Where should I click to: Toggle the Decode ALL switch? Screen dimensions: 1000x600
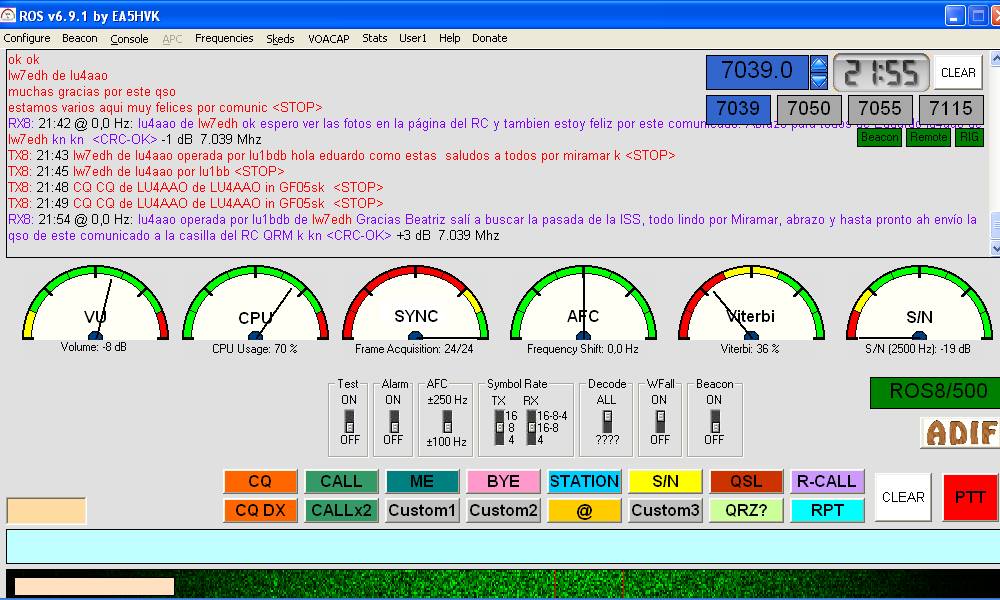(607, 421)
